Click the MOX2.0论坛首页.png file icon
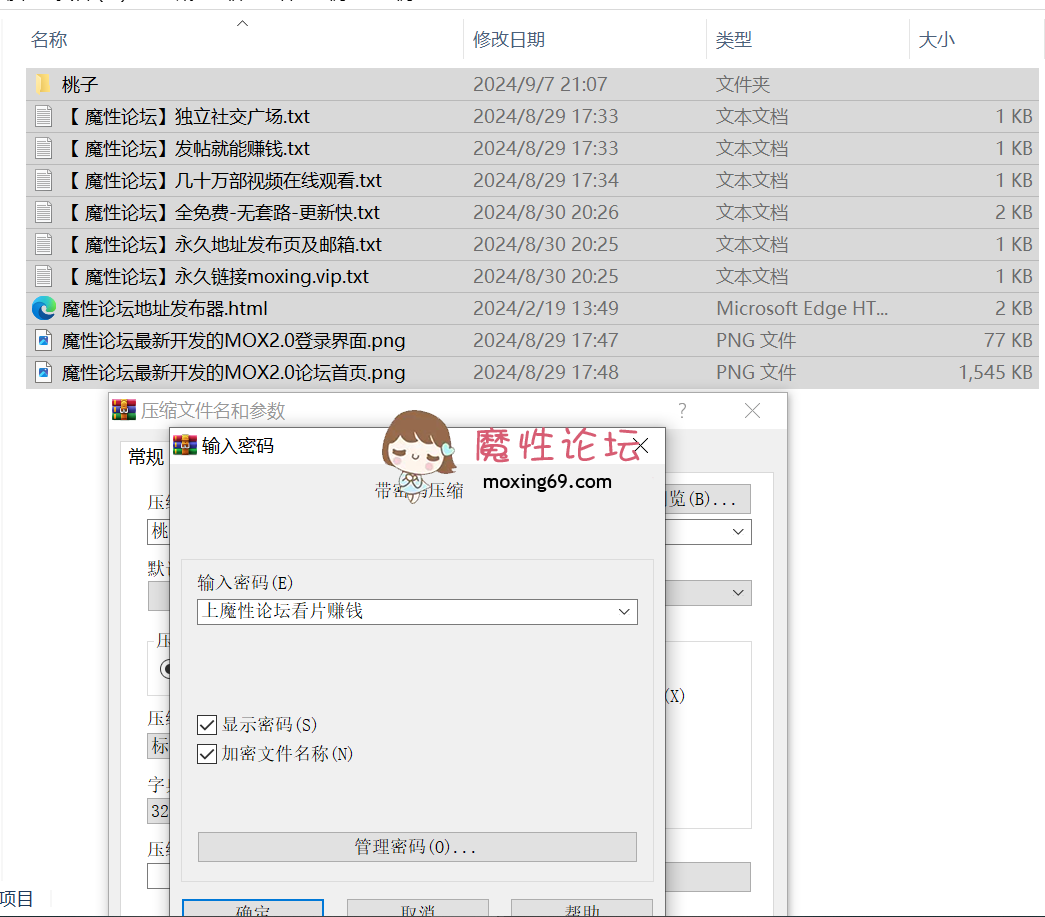 pos(43,372)
